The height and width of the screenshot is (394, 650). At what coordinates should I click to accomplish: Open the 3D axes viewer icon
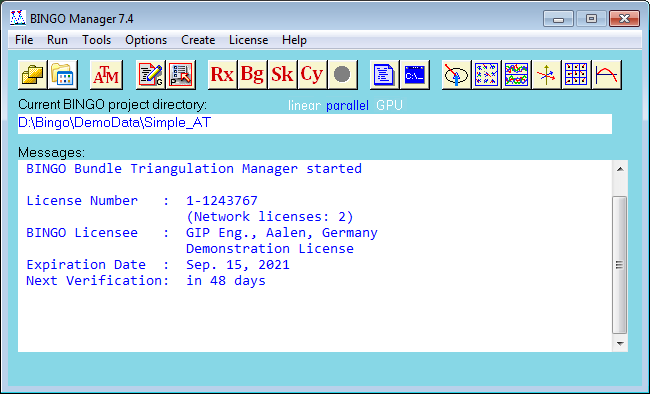(546, 75)
